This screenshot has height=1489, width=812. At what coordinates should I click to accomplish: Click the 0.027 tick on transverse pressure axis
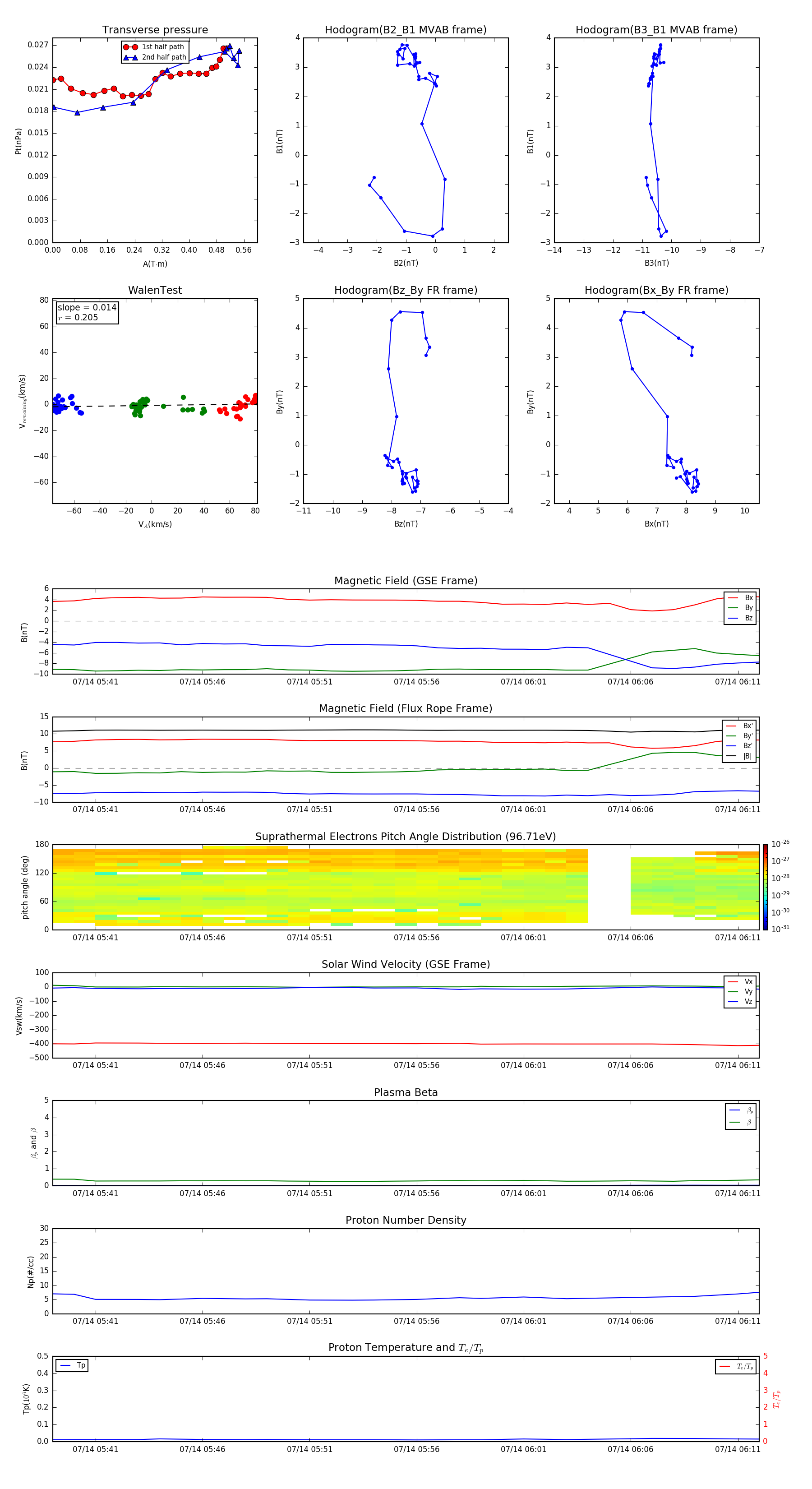click(38, 45)
